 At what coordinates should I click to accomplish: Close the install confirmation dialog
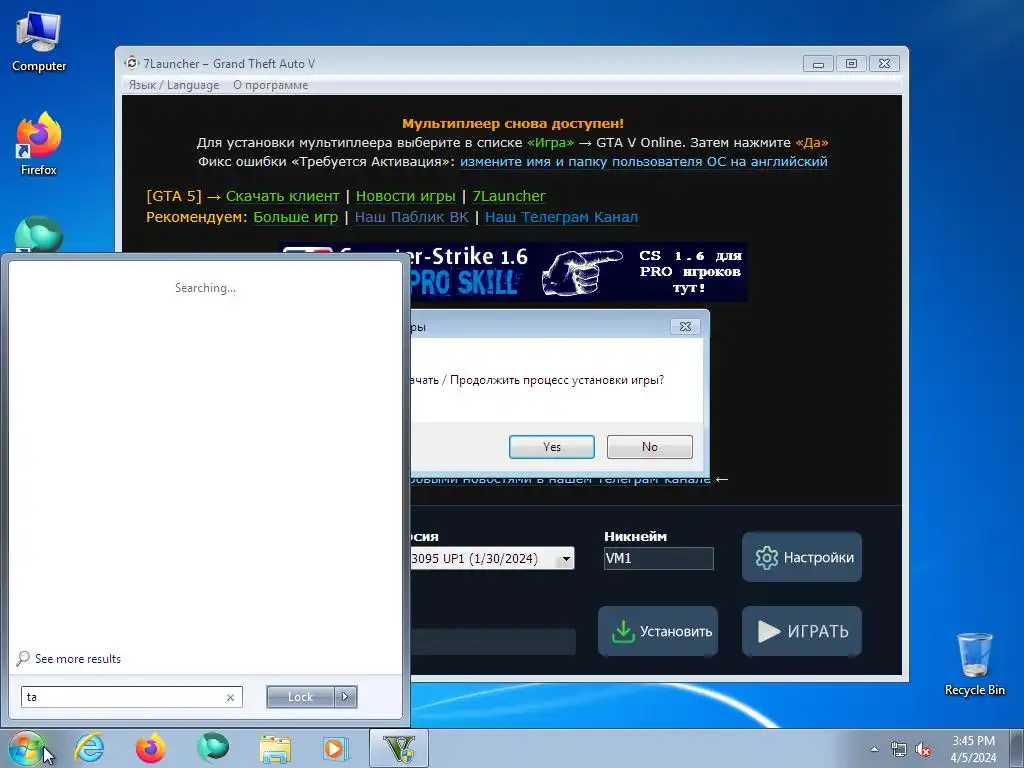point(685,327)
